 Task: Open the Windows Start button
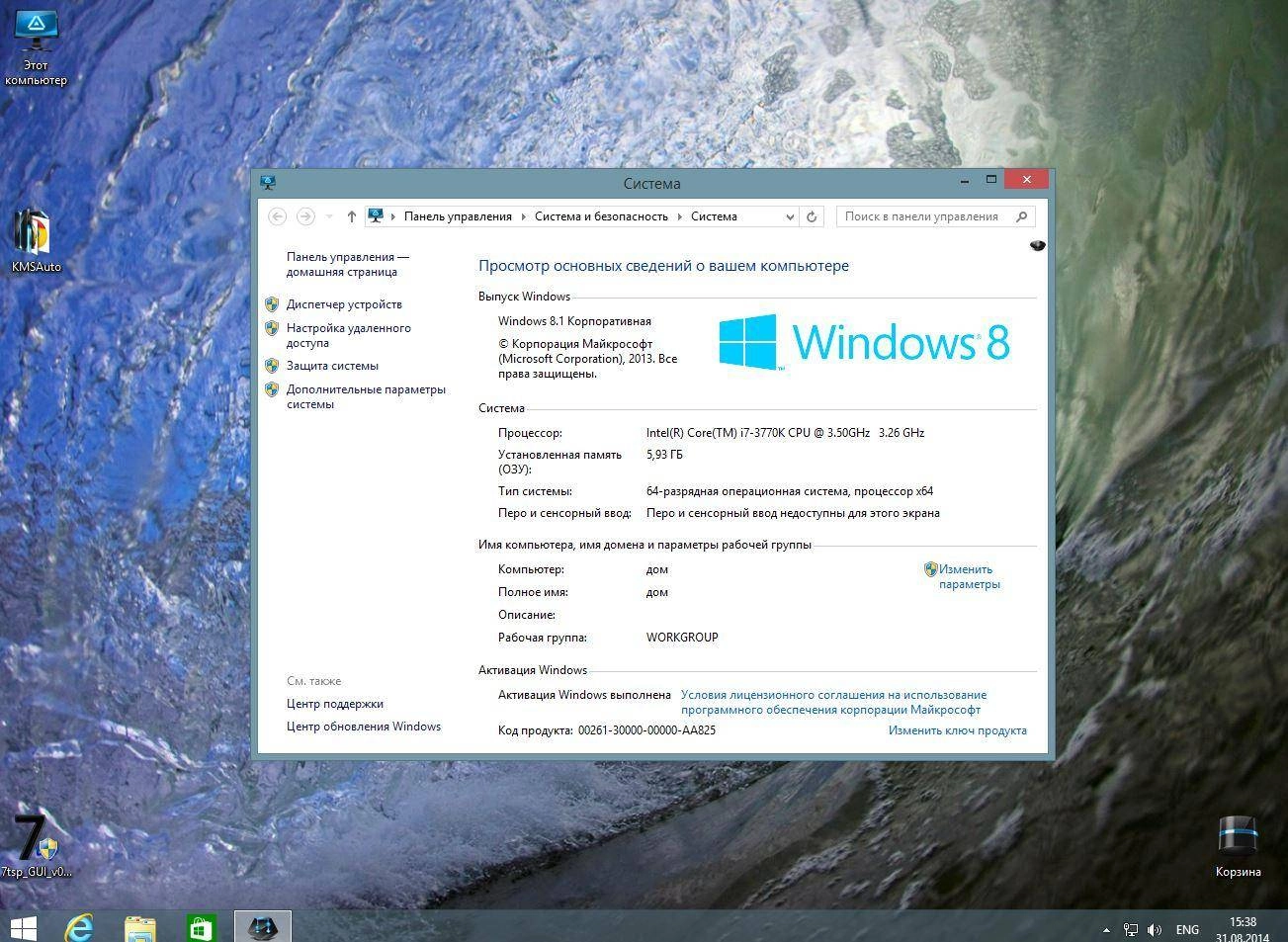pos(24,927)
